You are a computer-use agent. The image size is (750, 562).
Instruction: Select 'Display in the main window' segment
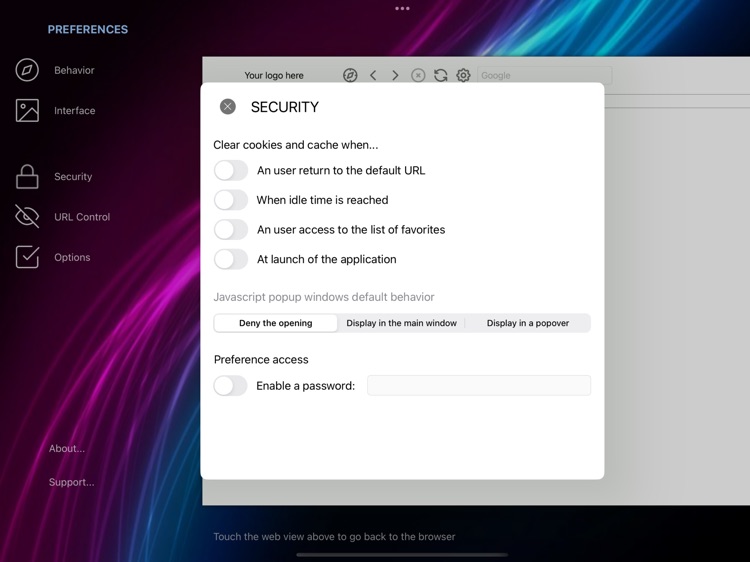[401, 323]
